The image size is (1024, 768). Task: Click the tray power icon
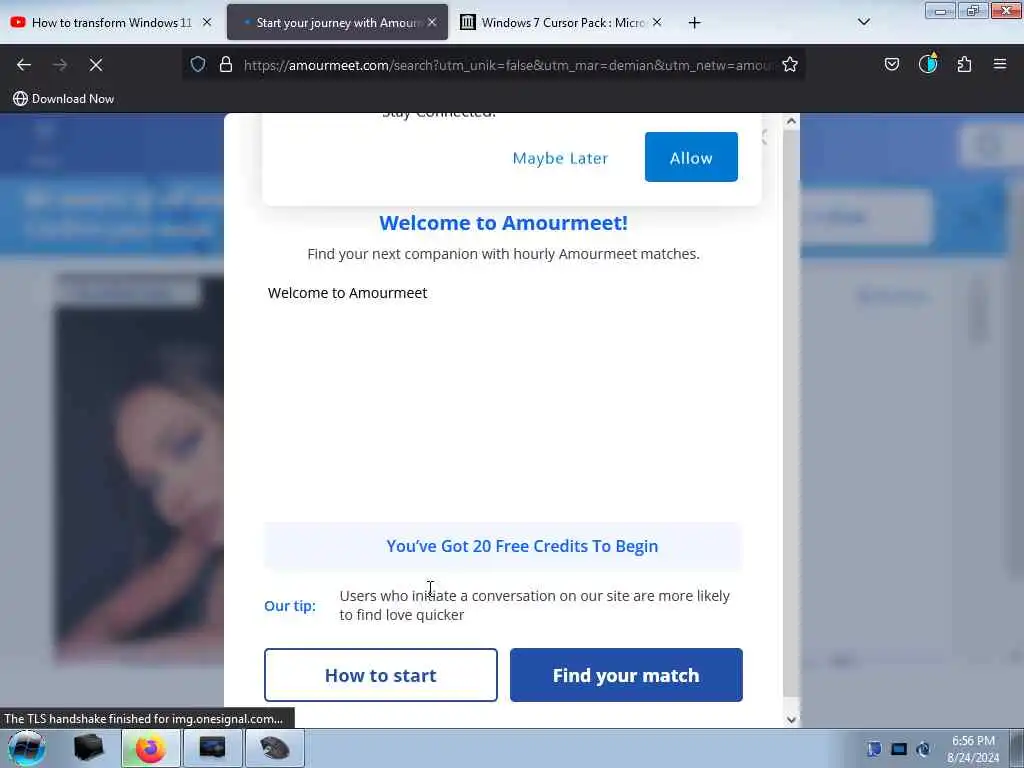(923, 749)
